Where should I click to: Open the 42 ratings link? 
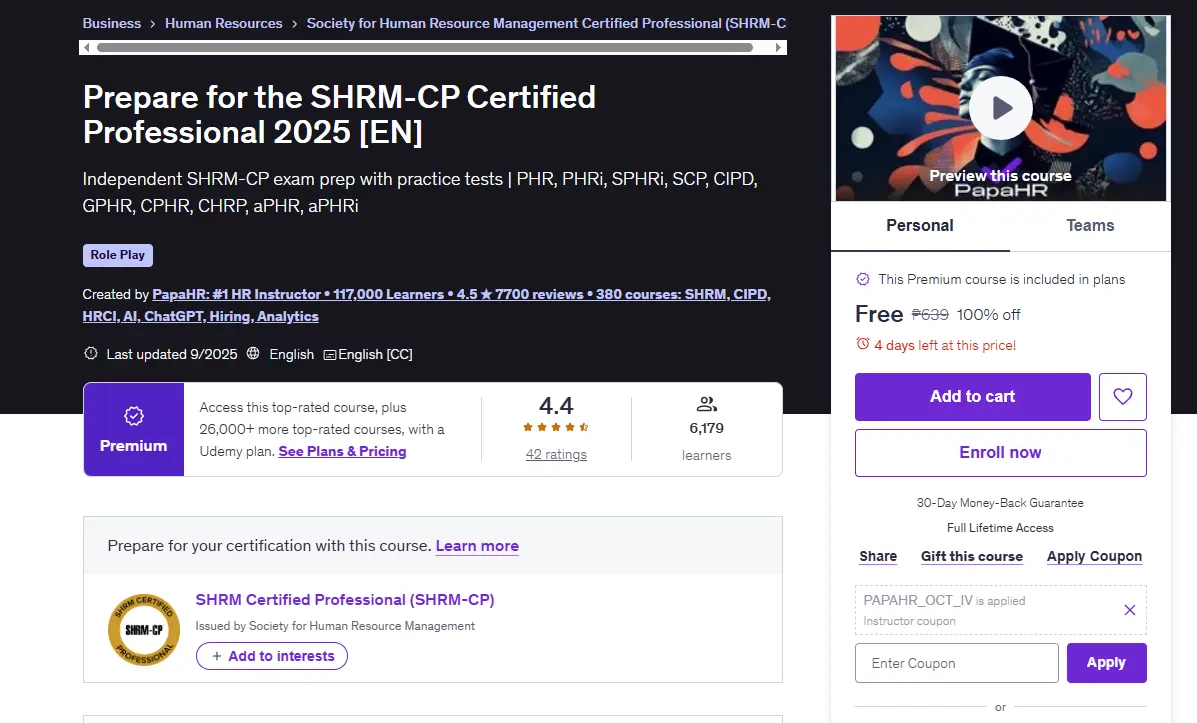coord(556,454)
